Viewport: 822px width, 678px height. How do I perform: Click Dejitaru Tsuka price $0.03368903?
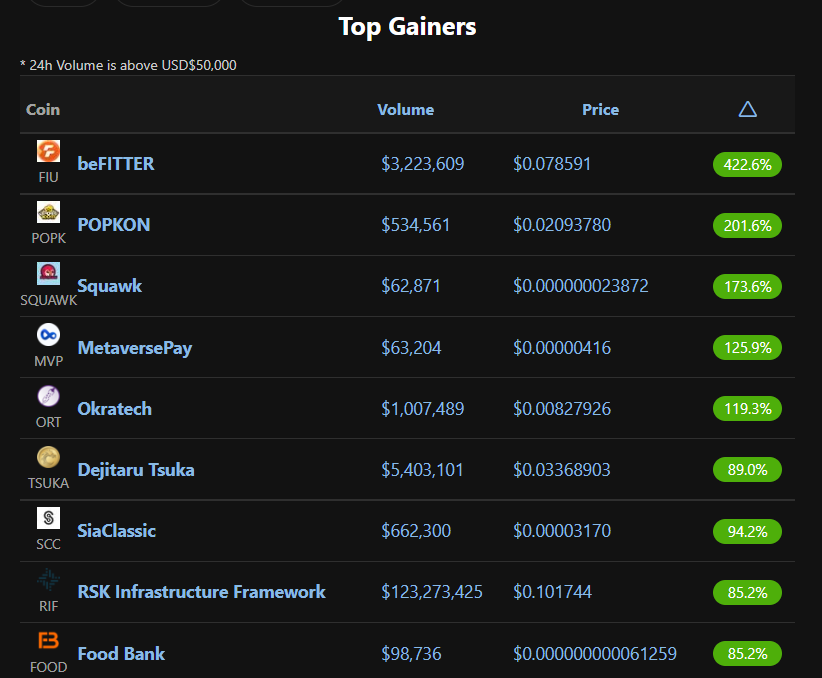(x=562, y=470)
